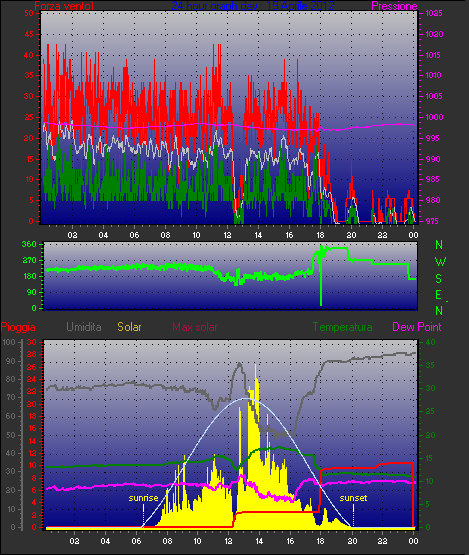Select the magenta 'Dew Point' legend label
Screen dimensions: 469x555
[x=417, y=327]
